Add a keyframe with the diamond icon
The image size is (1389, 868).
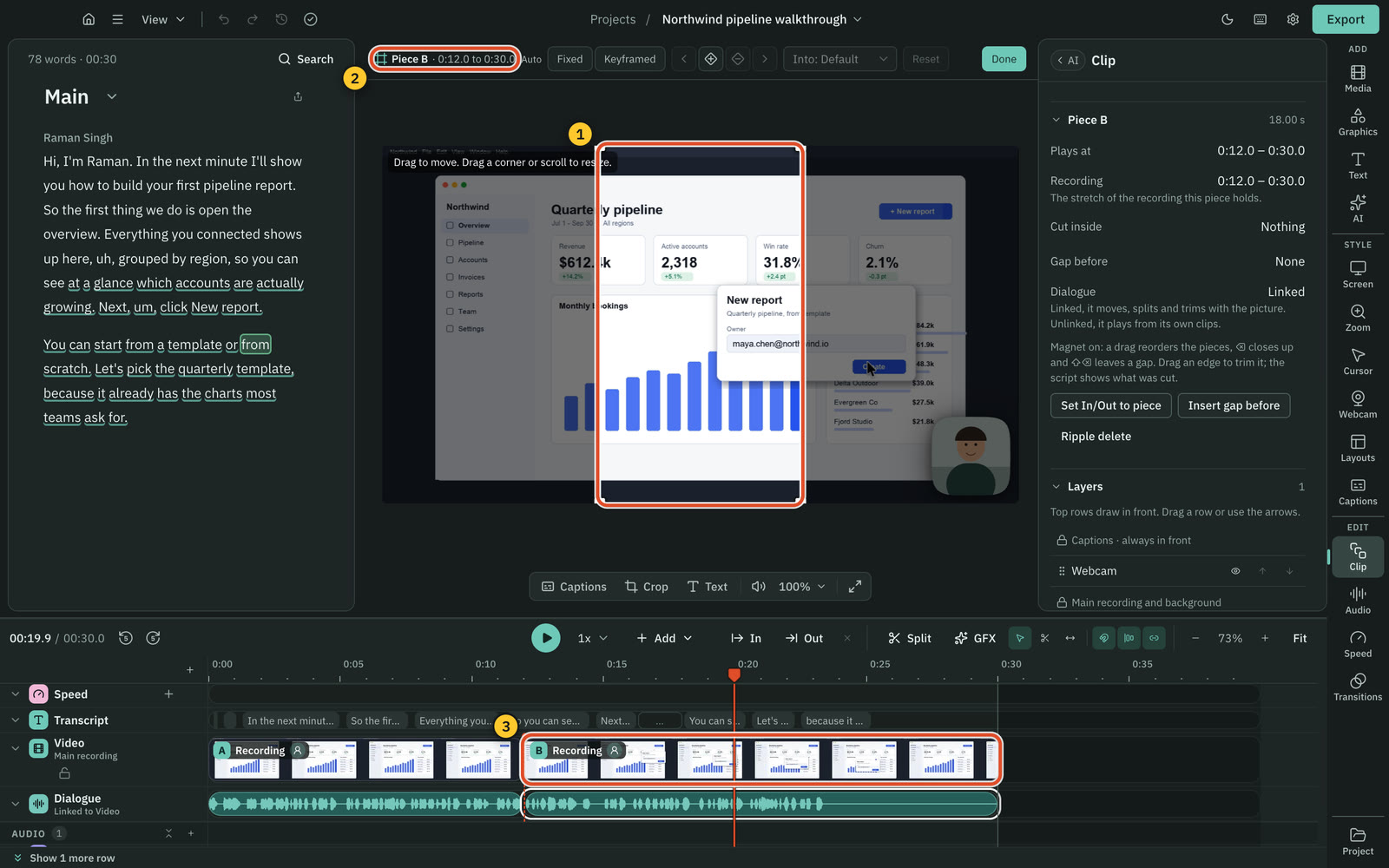coord(711,59)
